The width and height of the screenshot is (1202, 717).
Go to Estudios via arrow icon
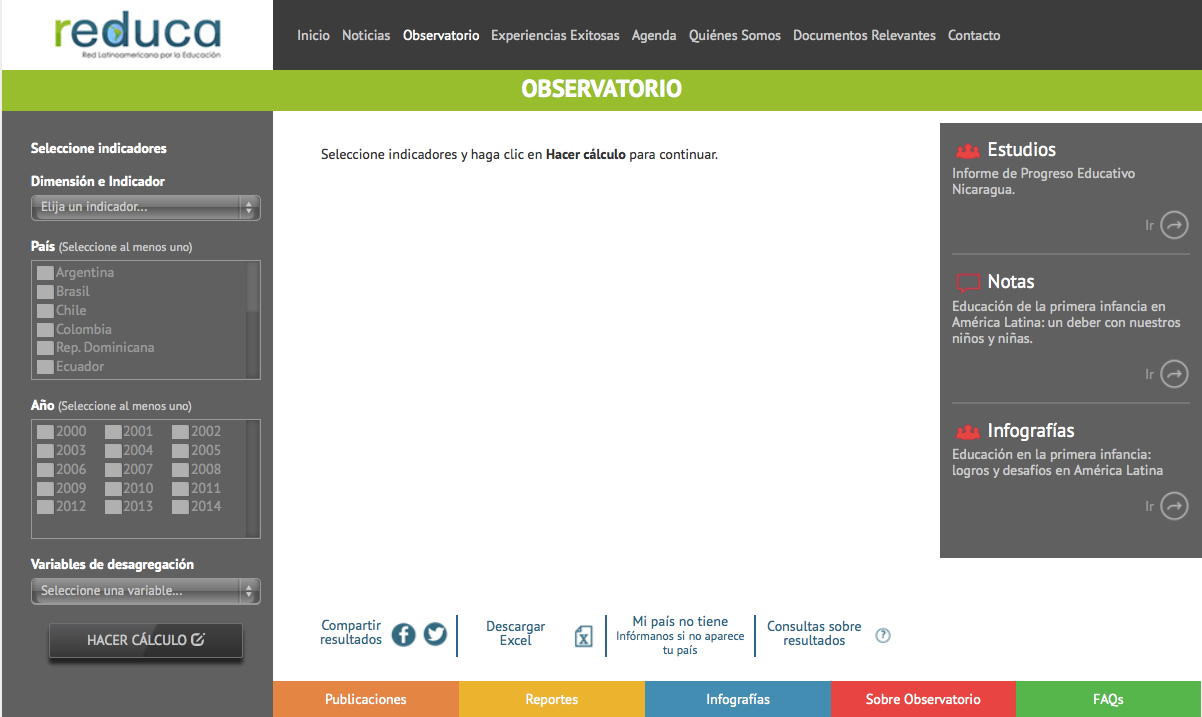1174,225
